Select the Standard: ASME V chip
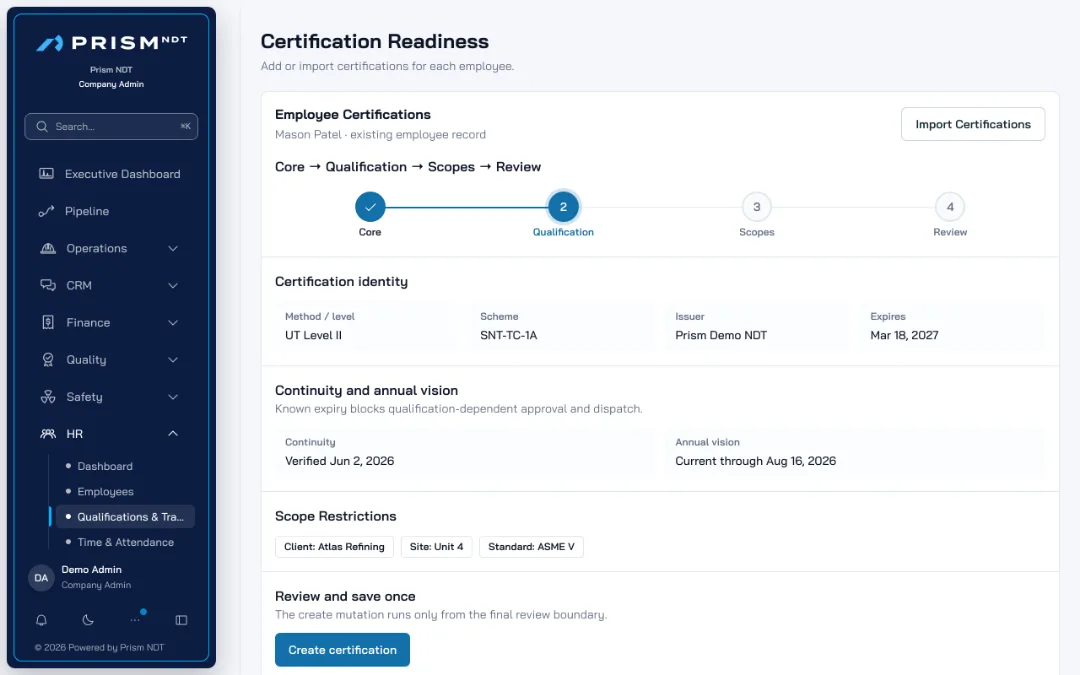 (531, 547)
